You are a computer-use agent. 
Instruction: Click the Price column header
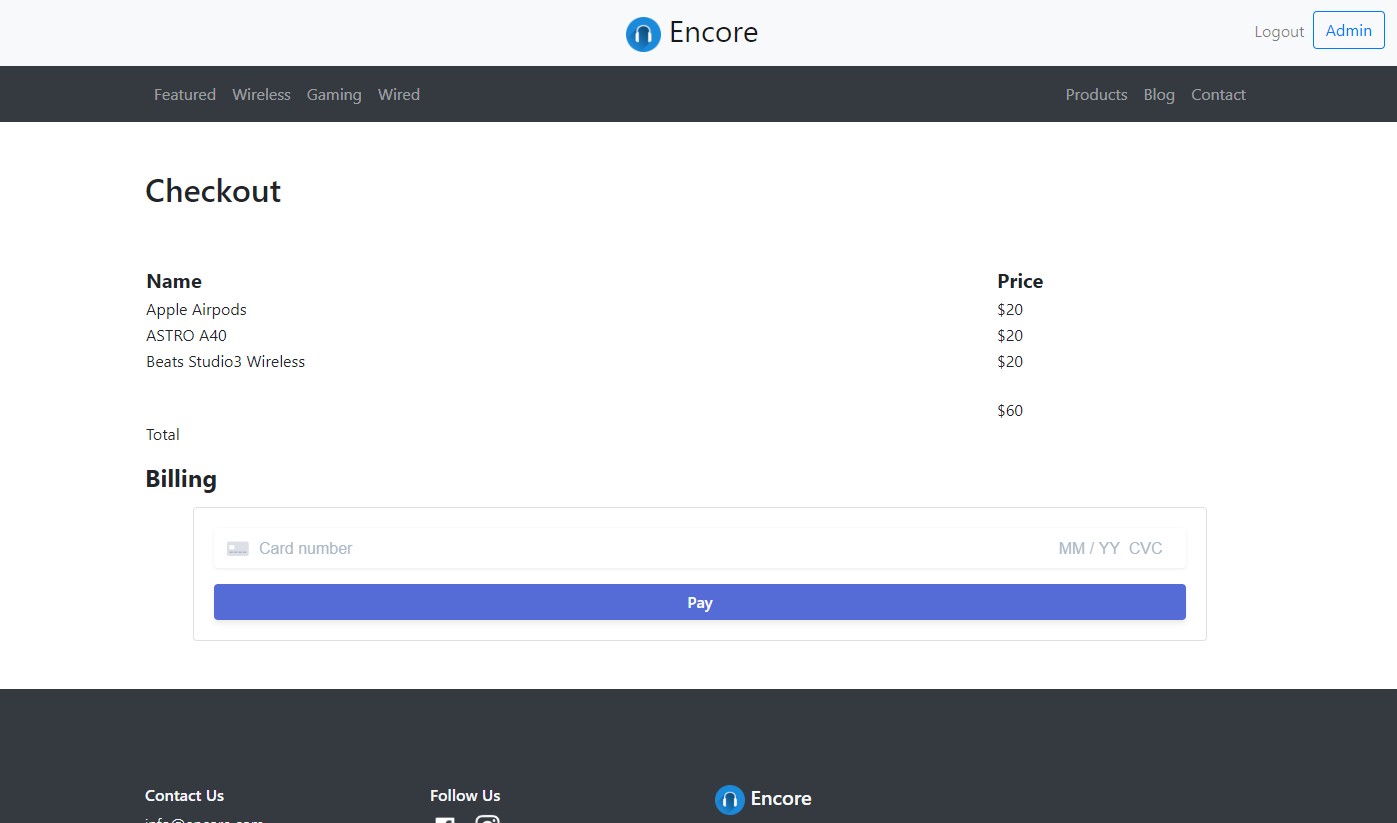1020,281
